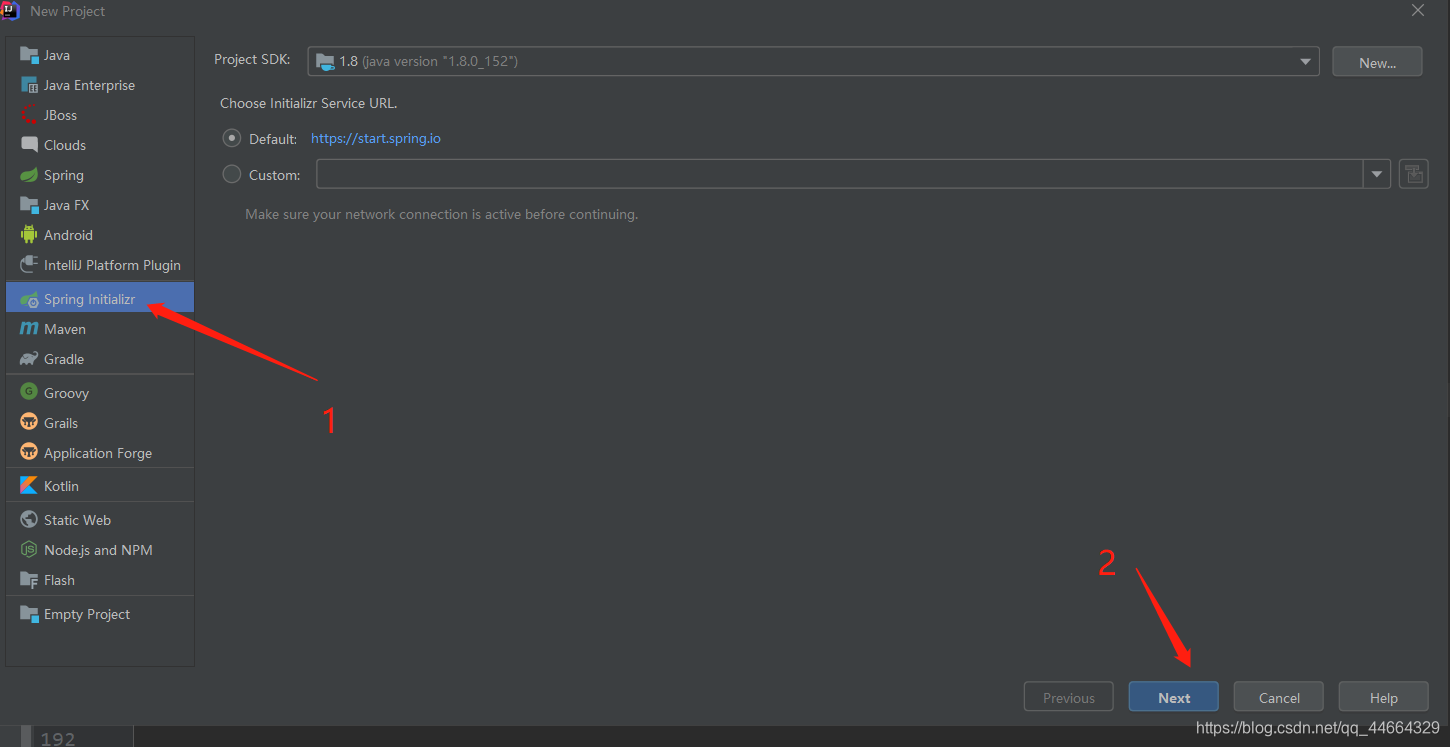
Task: Select the Groovy entry text
Action: (x=66, y=393)
